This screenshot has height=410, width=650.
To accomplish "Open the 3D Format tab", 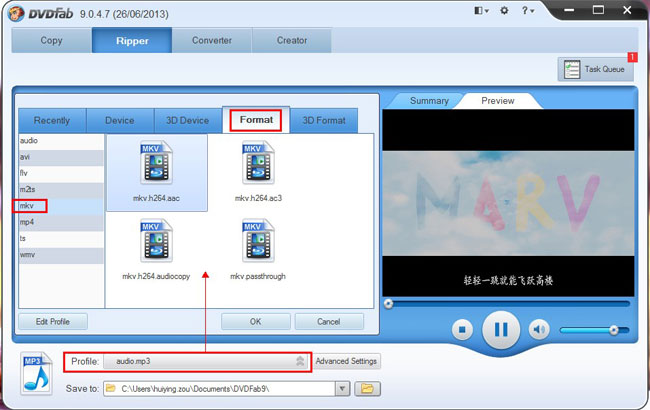I will pyautogui.click(x=324, y=121).
